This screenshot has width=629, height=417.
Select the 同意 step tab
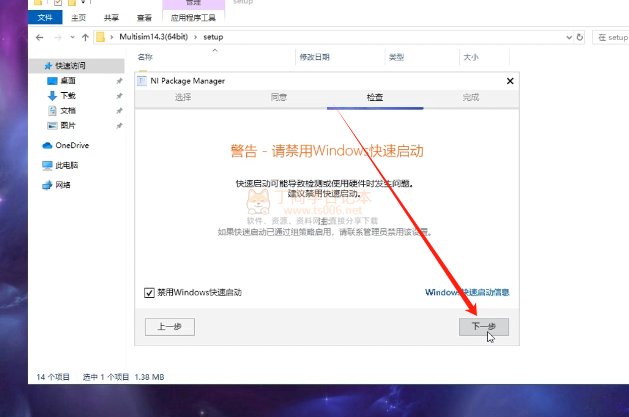click(279, 97)
